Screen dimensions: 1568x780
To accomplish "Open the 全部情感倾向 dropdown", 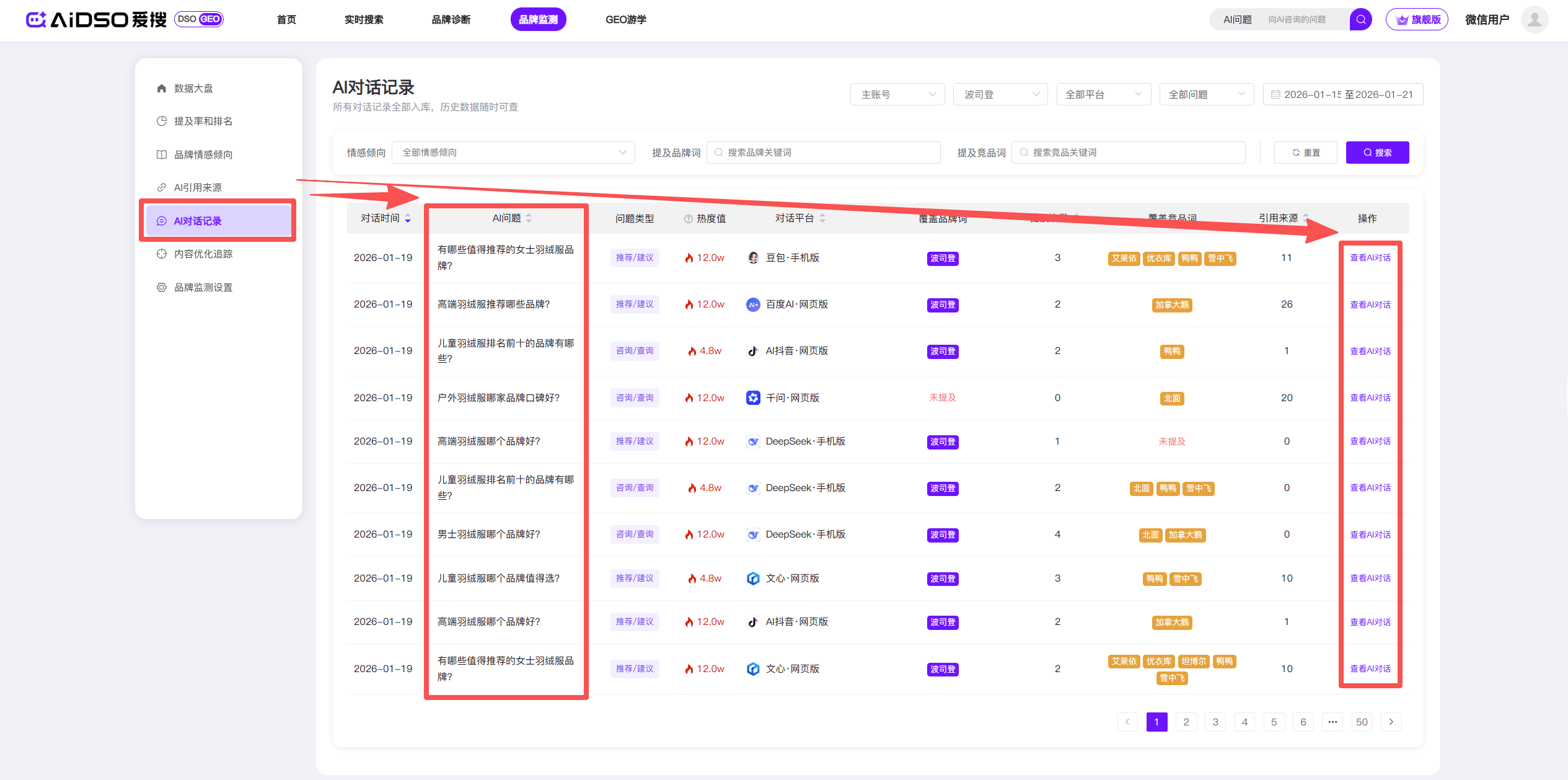I will pos(513,153).
